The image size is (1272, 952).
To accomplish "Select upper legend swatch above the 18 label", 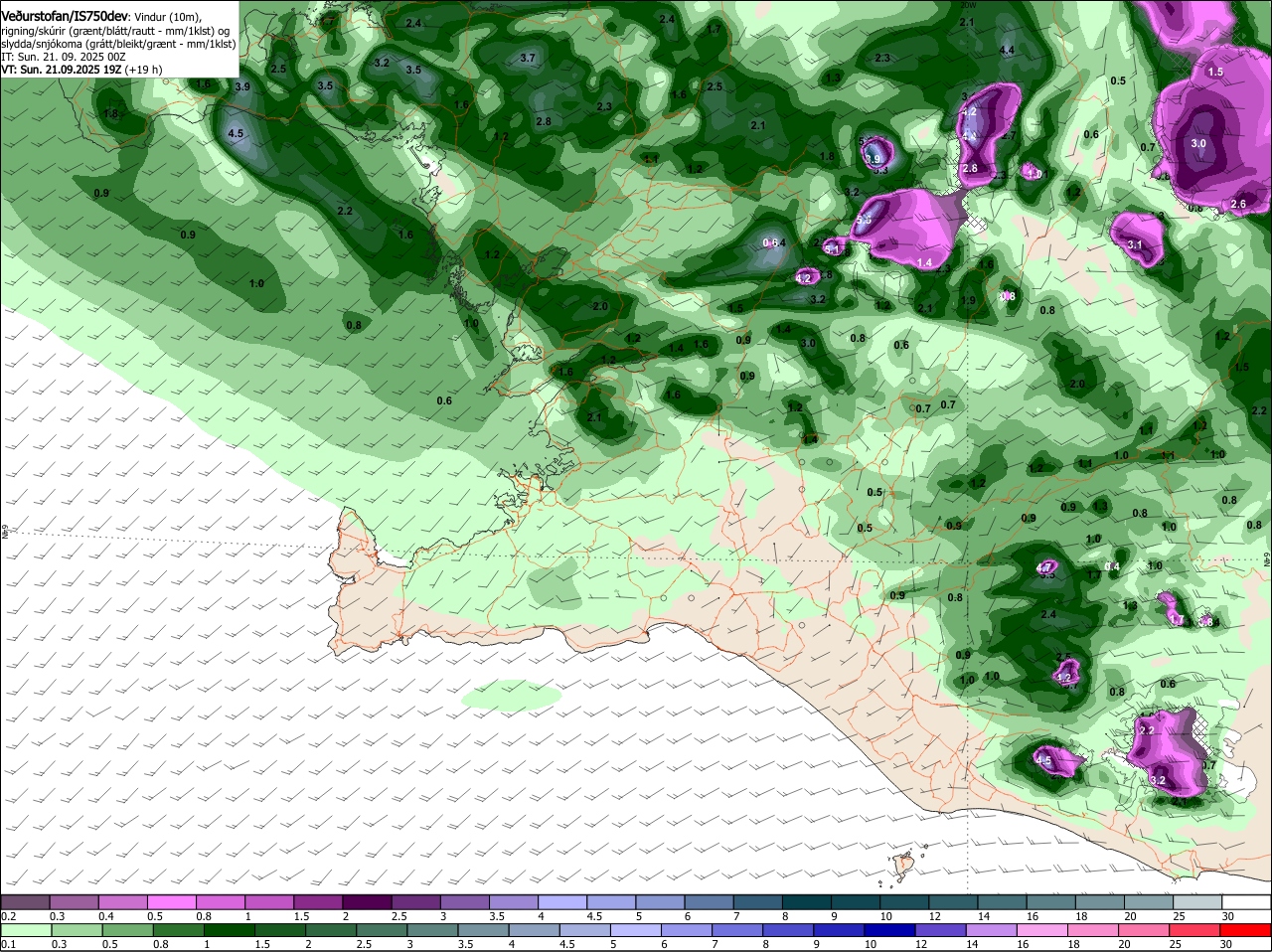I will (x=1098, y=901).
